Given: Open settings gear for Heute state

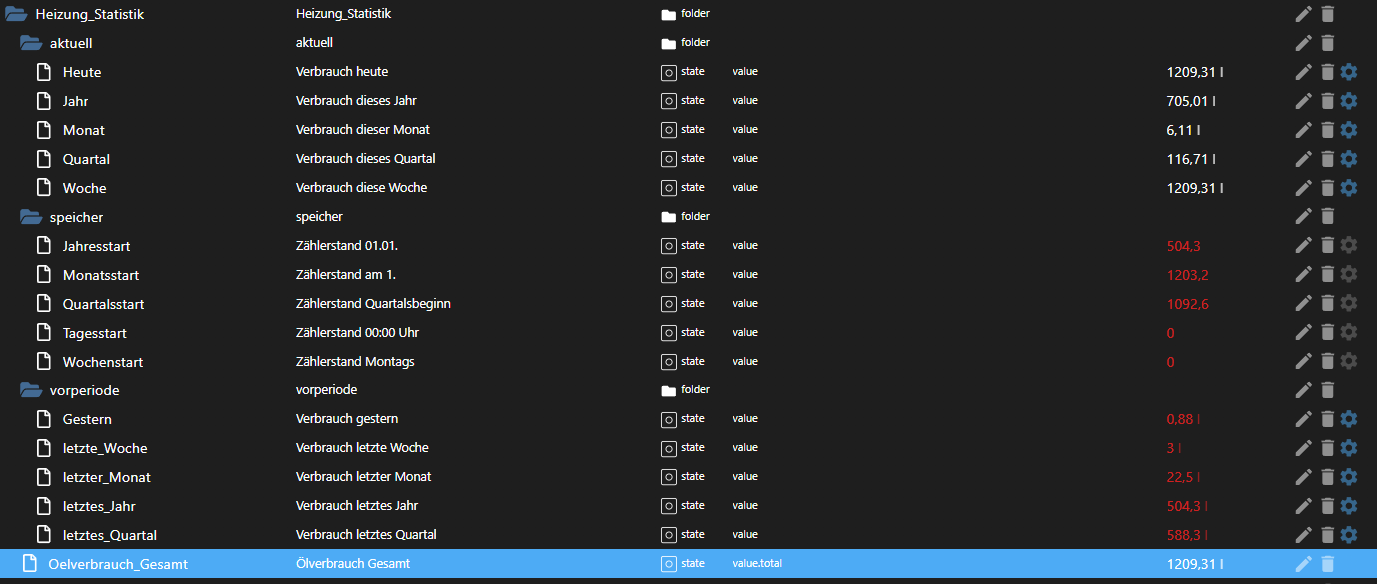Looking at the screenshot, I should (1349, 72).
